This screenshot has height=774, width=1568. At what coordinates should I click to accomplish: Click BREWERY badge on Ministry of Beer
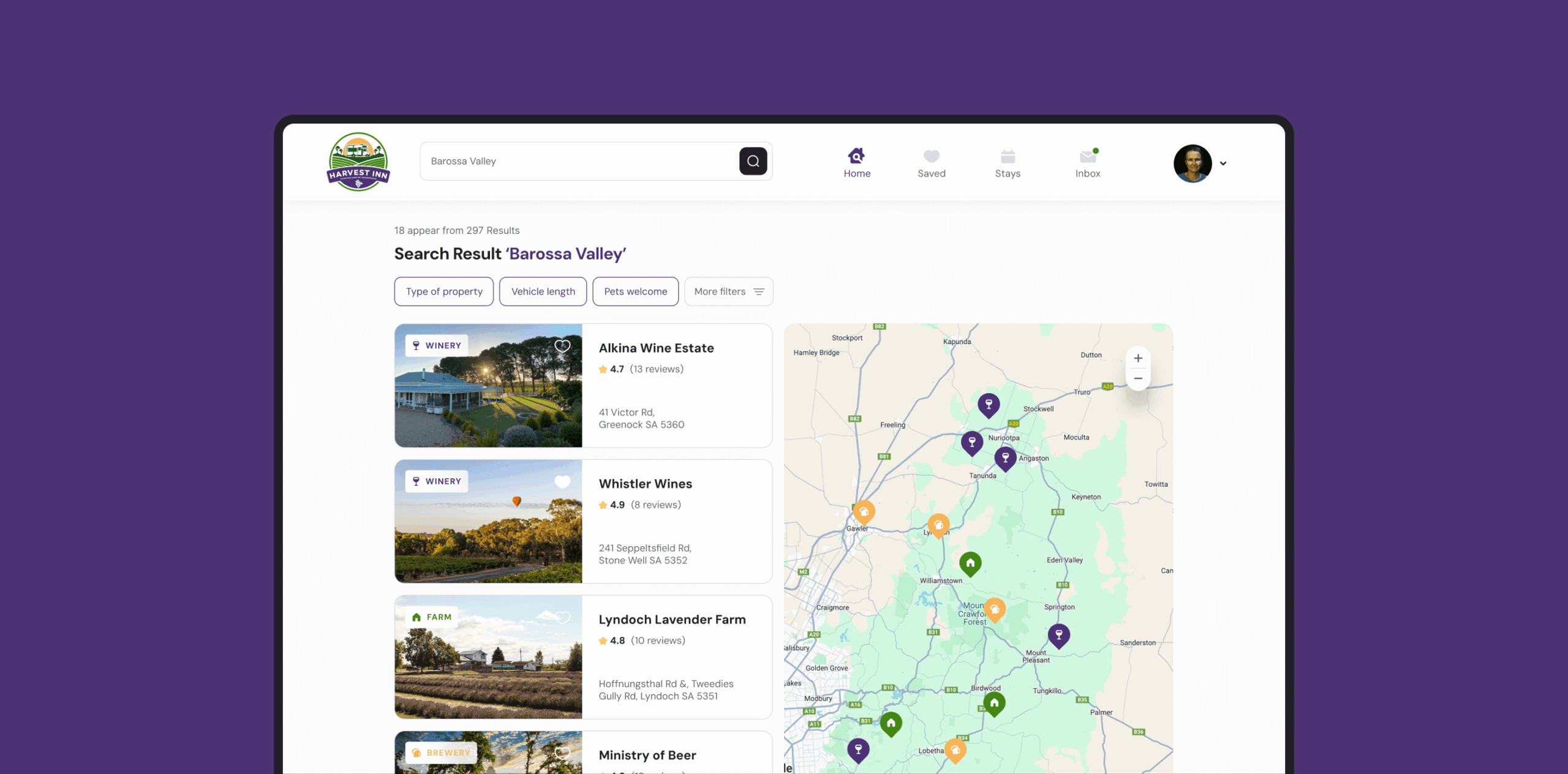click(441, 753)
